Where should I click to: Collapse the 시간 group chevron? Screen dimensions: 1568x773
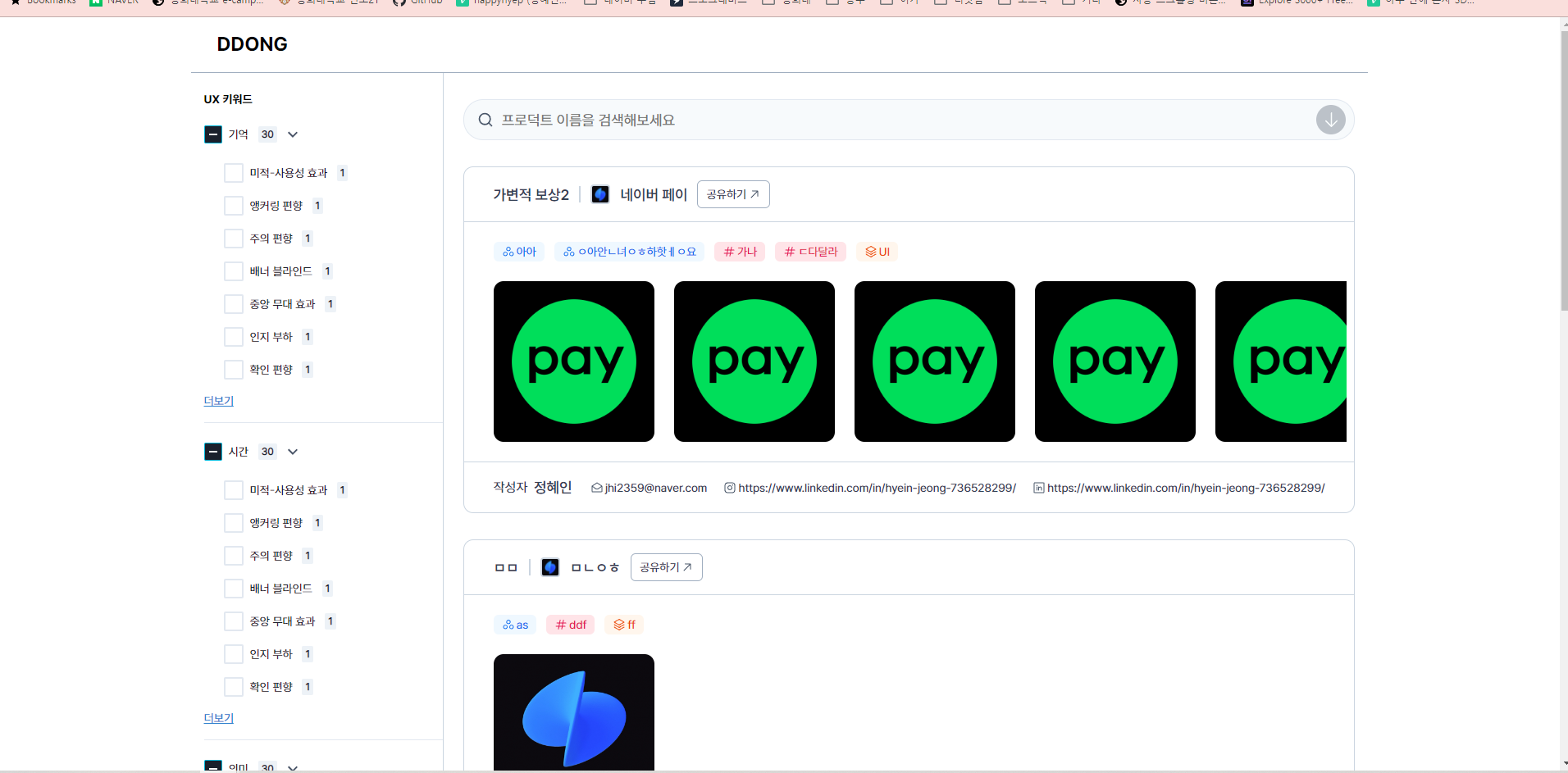point(293,452)
